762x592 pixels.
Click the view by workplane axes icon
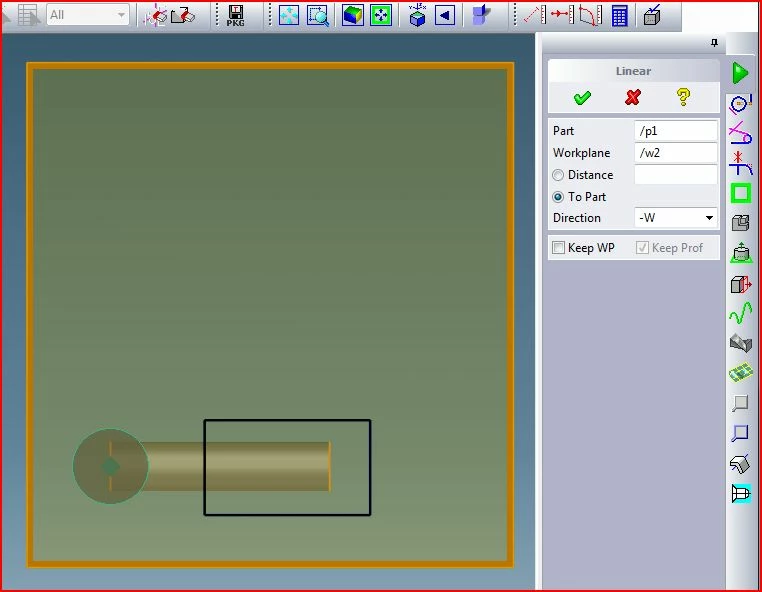pos(417,15)
